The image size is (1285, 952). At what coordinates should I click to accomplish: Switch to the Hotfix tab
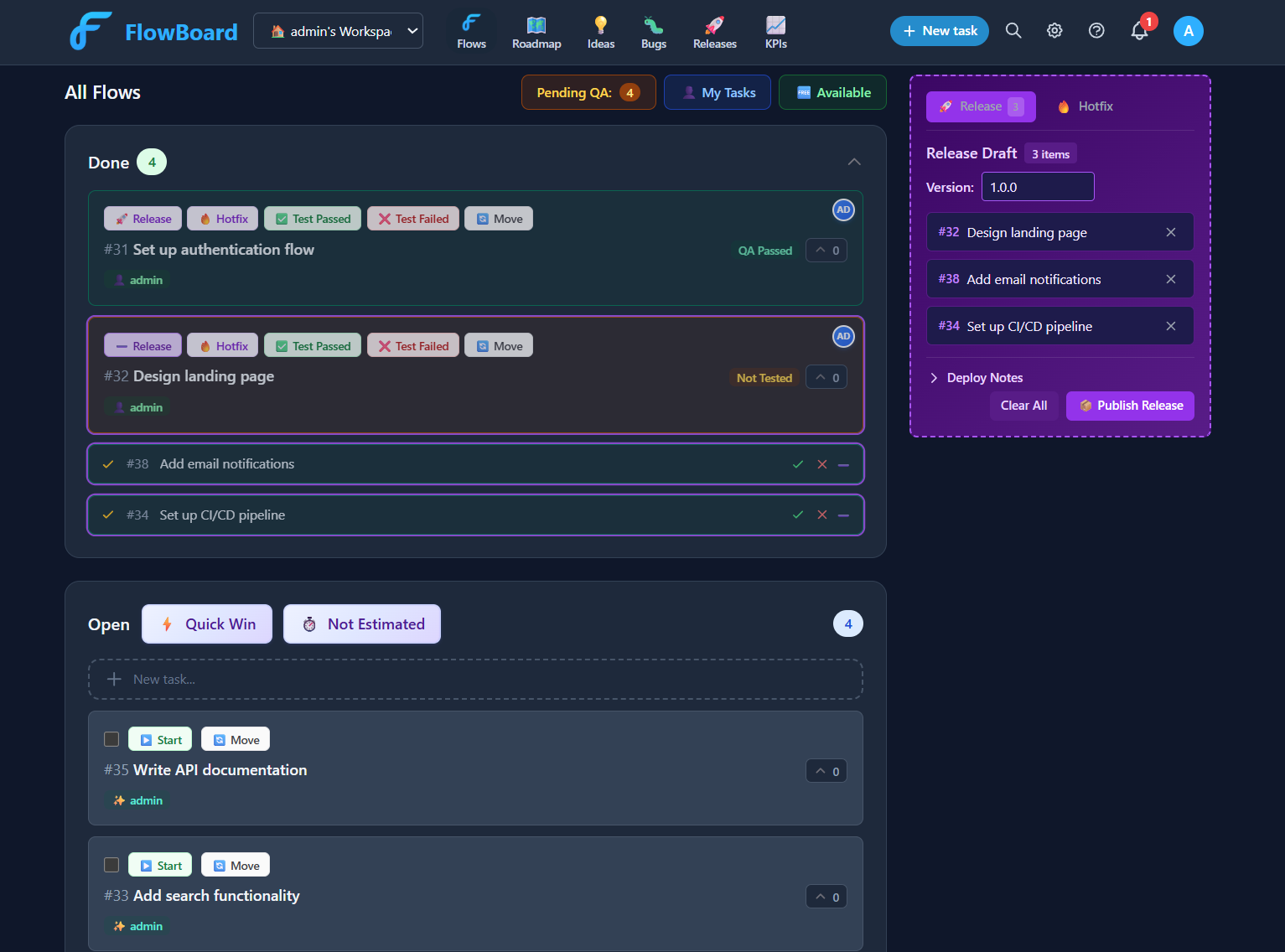tap(1085, 106)
